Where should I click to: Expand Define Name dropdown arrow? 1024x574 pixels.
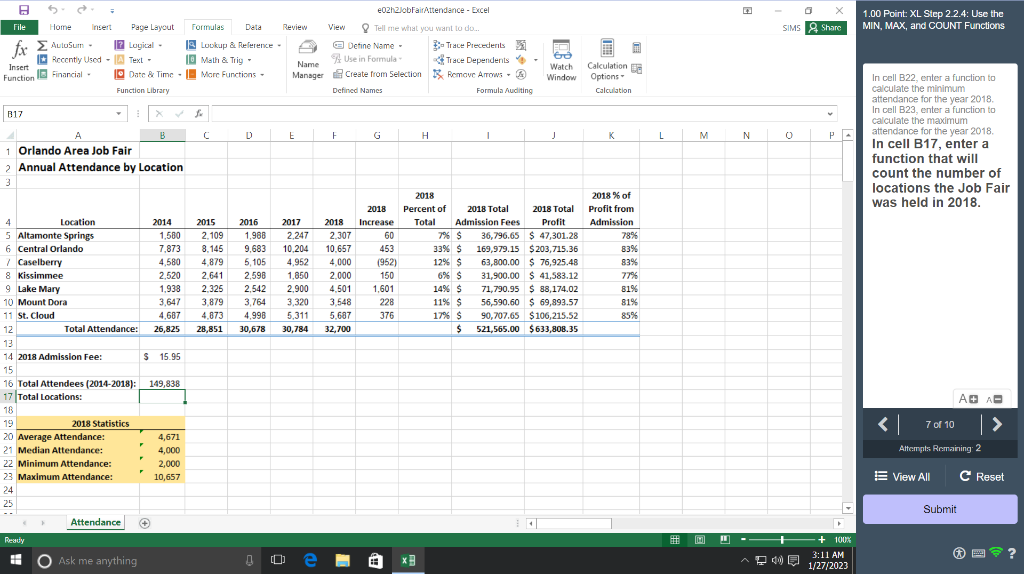click(400, 46)
